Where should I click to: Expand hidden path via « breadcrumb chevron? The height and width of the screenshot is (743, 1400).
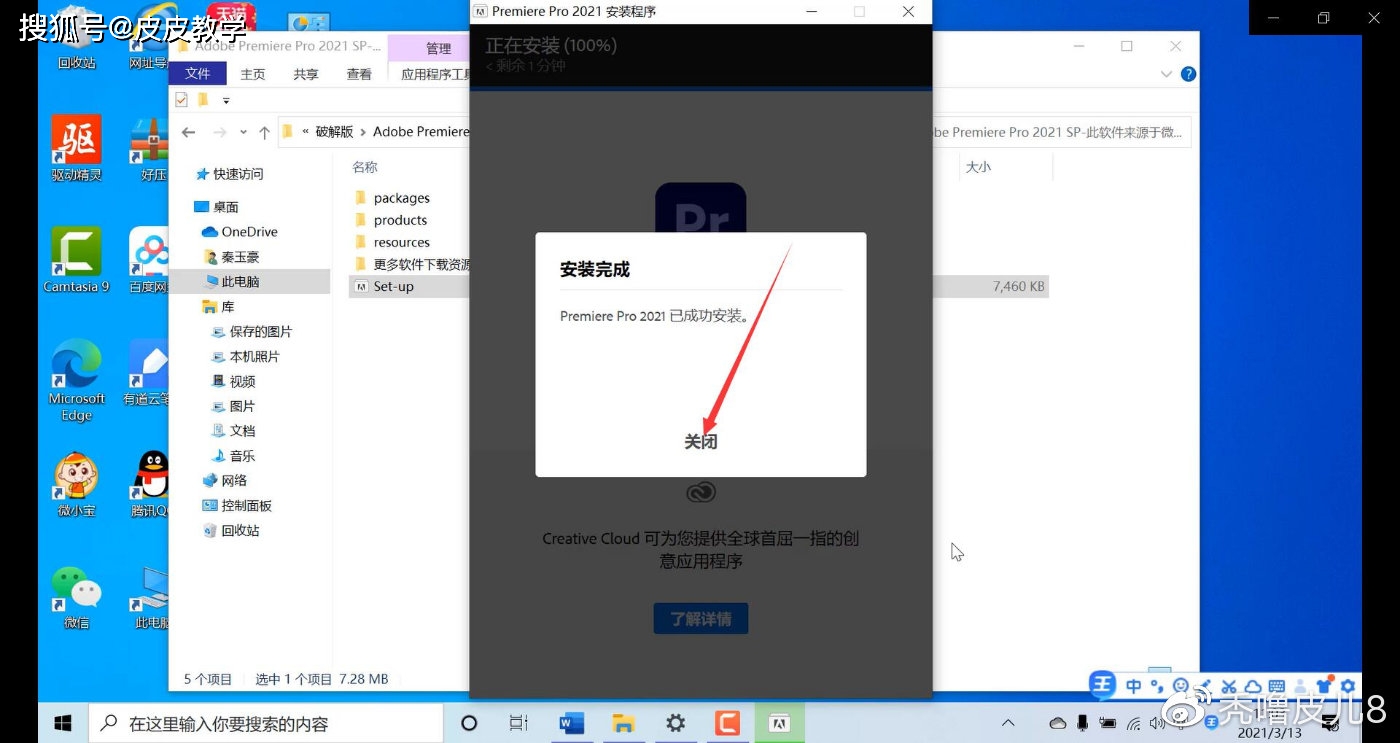pos(305,132)
